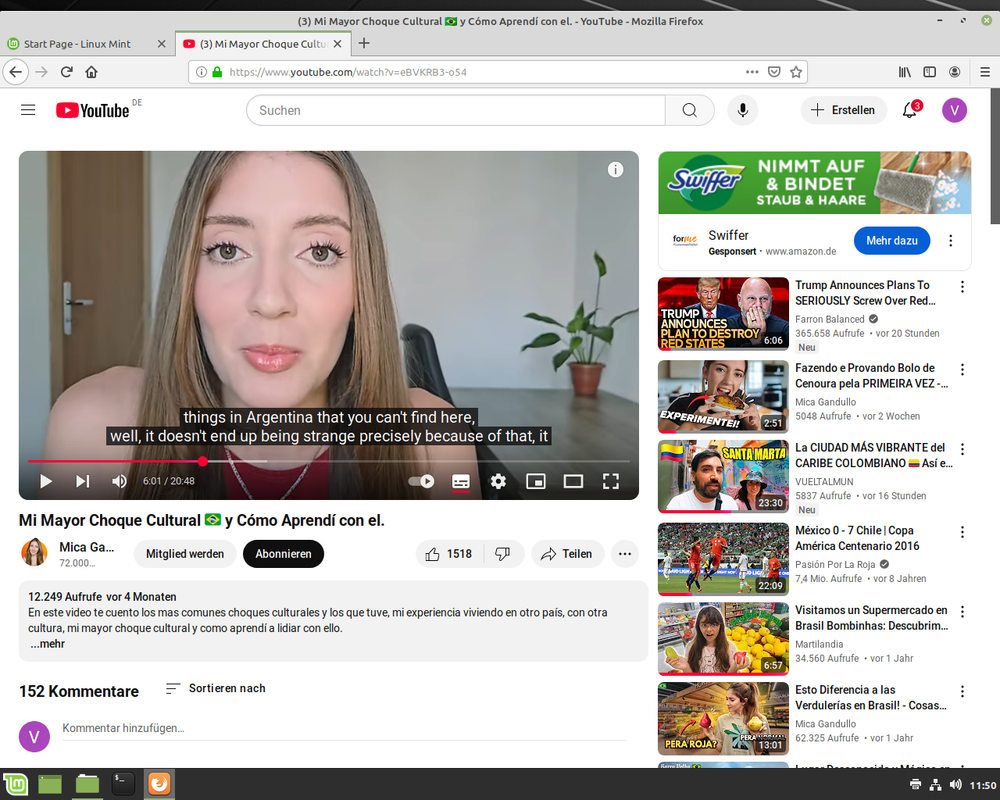Open Esto Diferencia a las Verdulerías title
This screenshot has width=1000, height=800.
click(x=871, y=697)
